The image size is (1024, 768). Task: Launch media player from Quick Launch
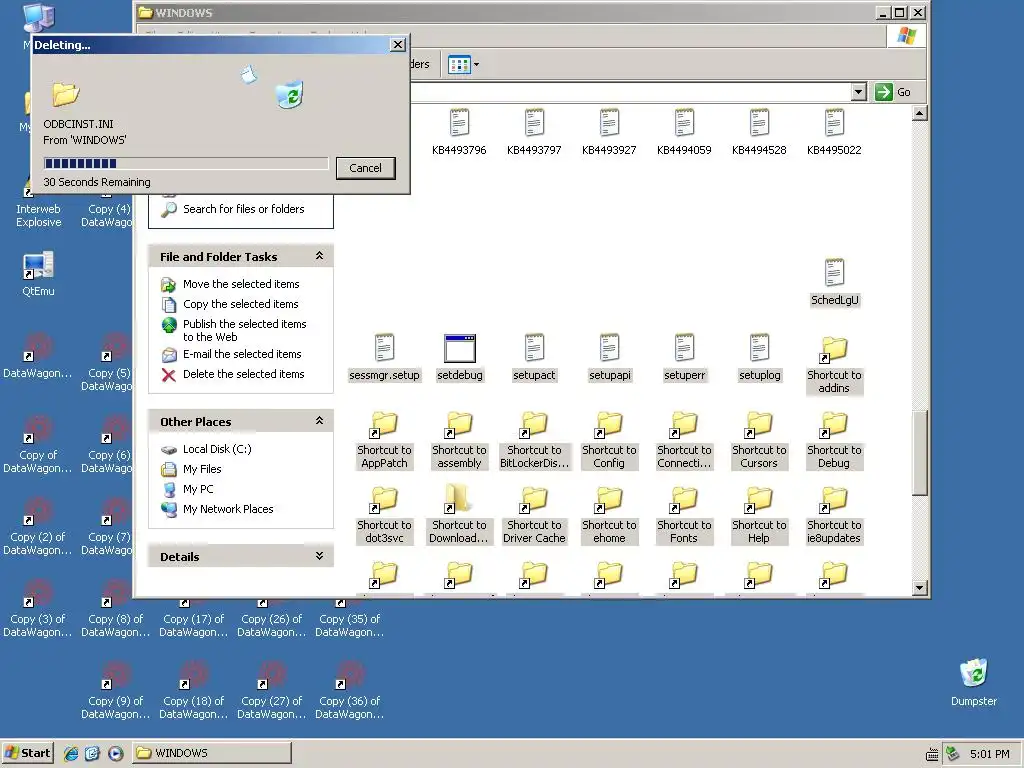[116, 753]
